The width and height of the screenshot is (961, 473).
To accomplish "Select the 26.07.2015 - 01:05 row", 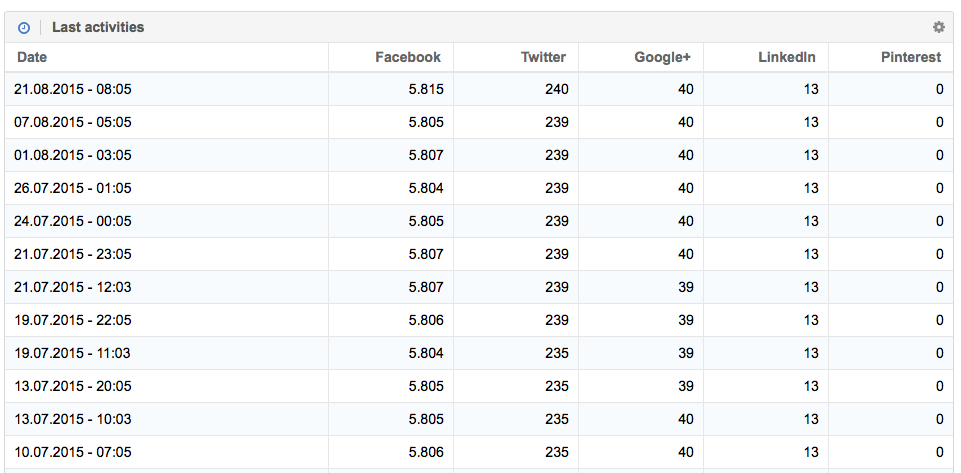I will pos(73,188).
